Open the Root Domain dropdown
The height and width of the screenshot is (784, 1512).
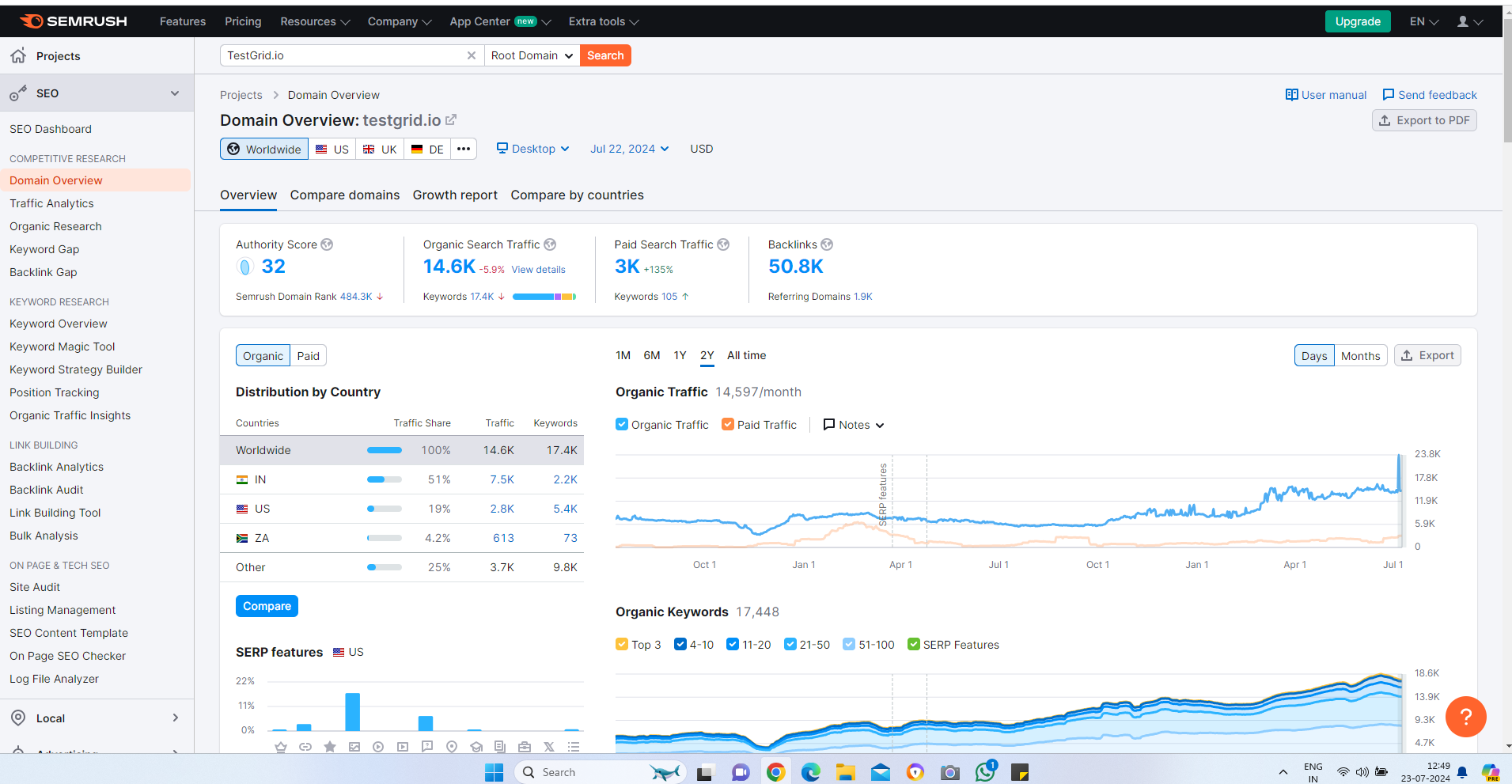click(532, 55)
